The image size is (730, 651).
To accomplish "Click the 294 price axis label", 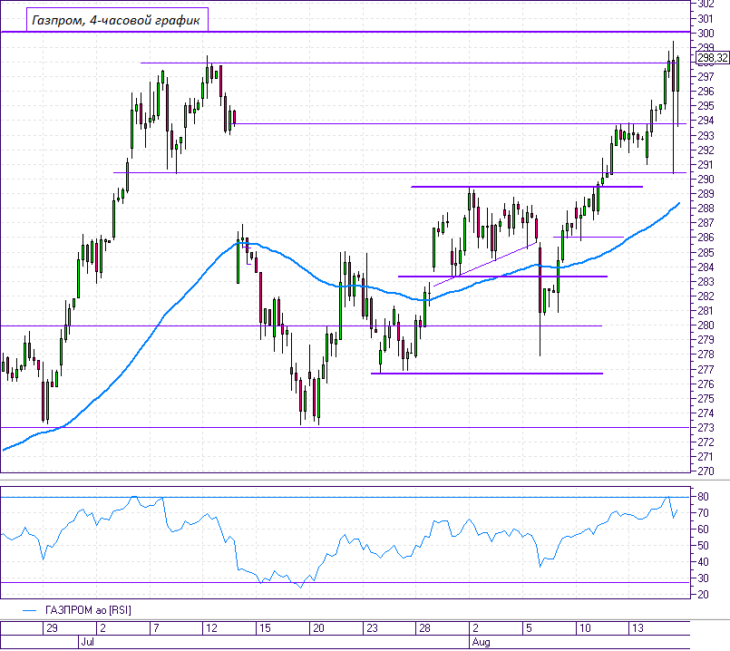I will (x=706, y=121).
